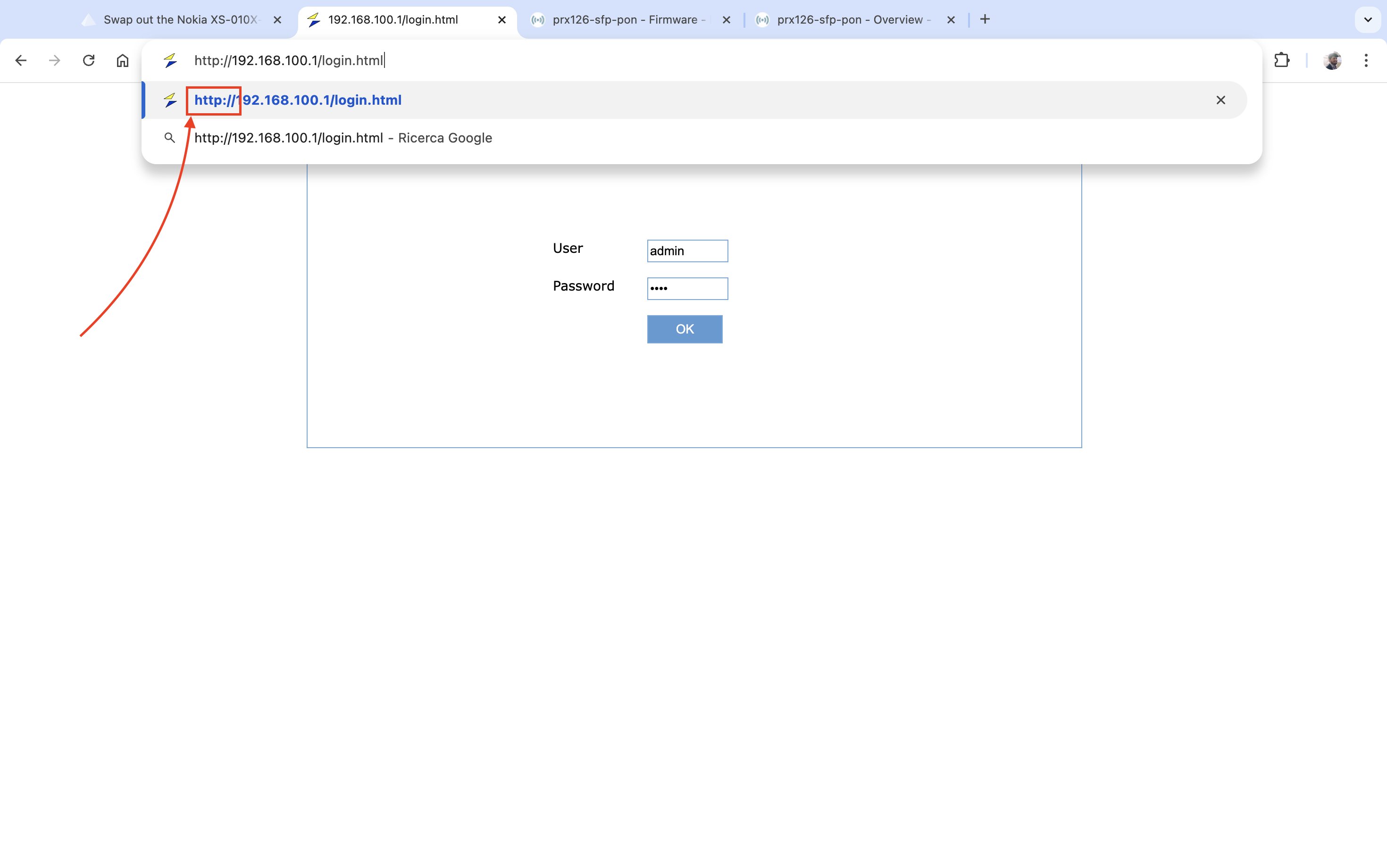Click the Password input field
1387x868 pixels.
pos(687,288)
